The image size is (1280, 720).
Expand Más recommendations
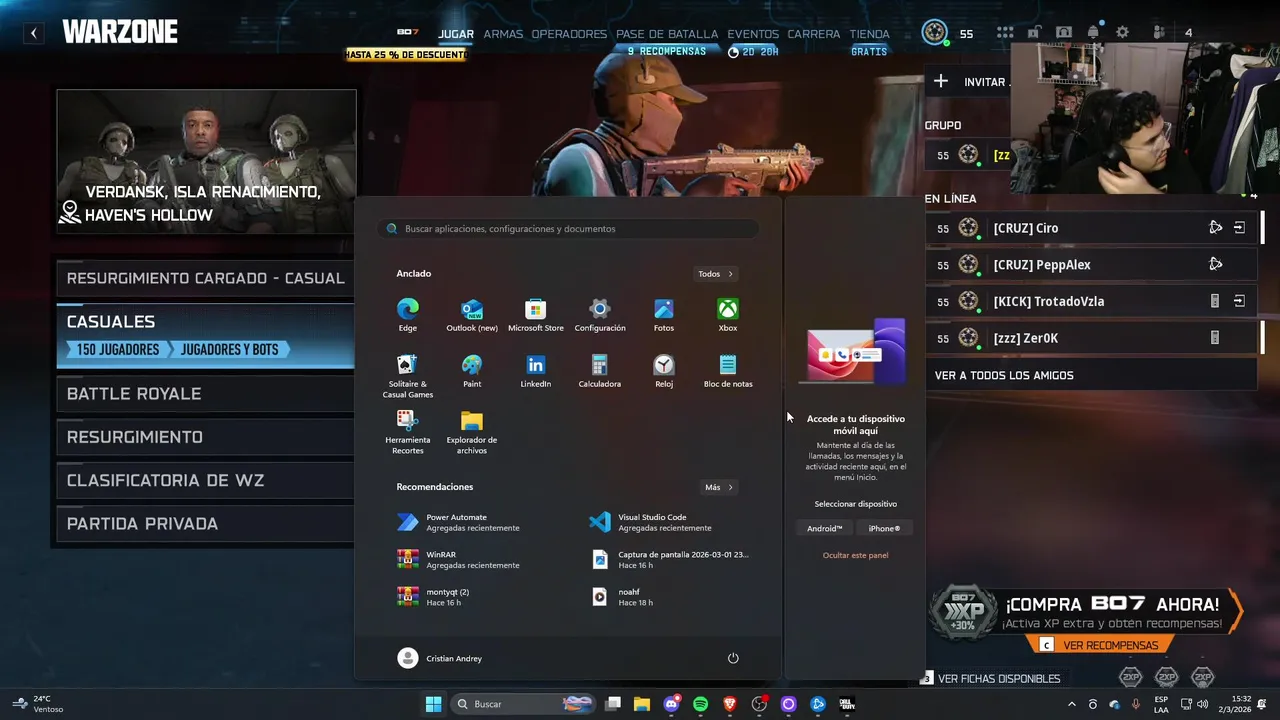pos(718,487)
